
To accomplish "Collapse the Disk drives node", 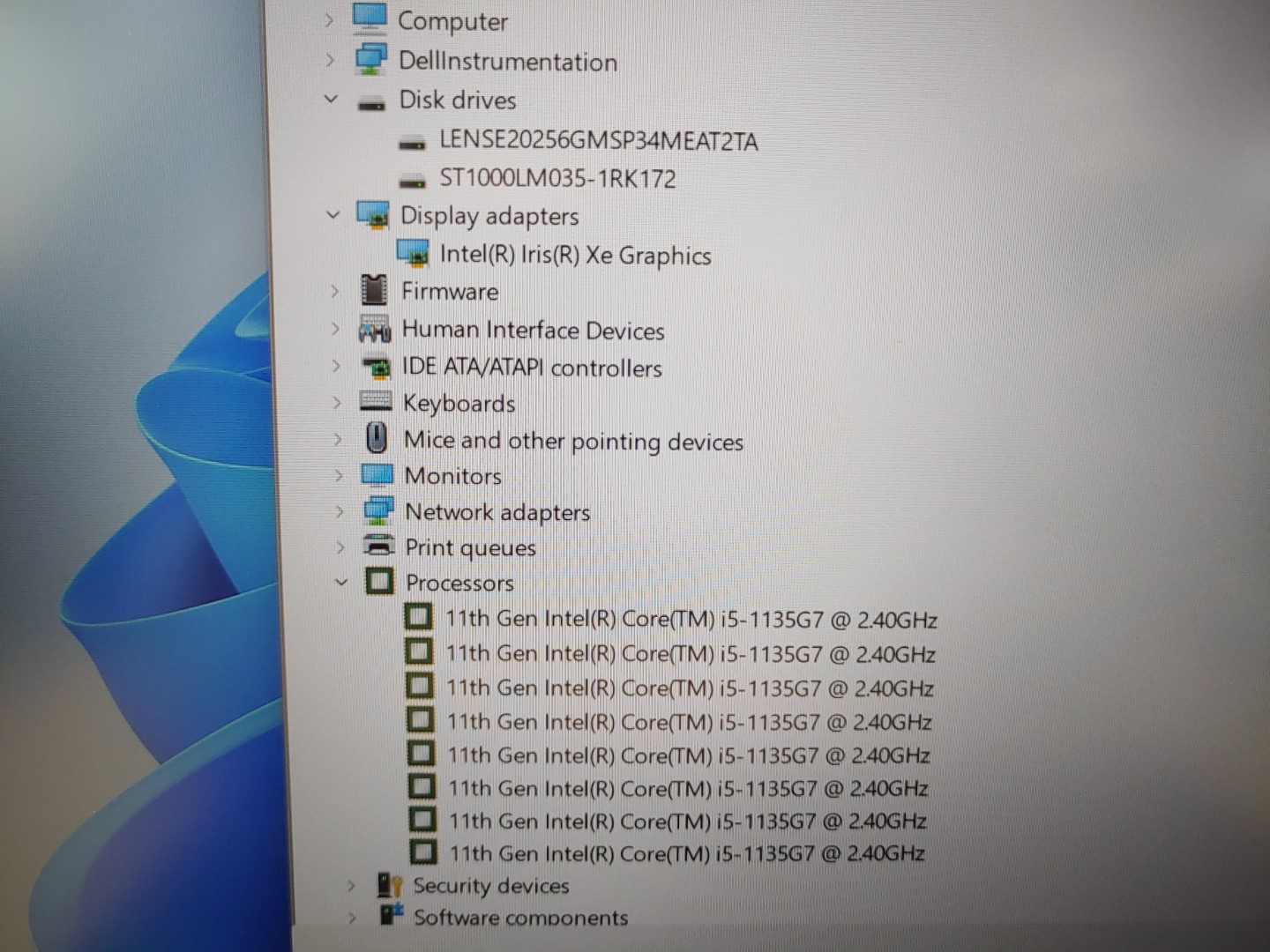I will click(331, 99).
